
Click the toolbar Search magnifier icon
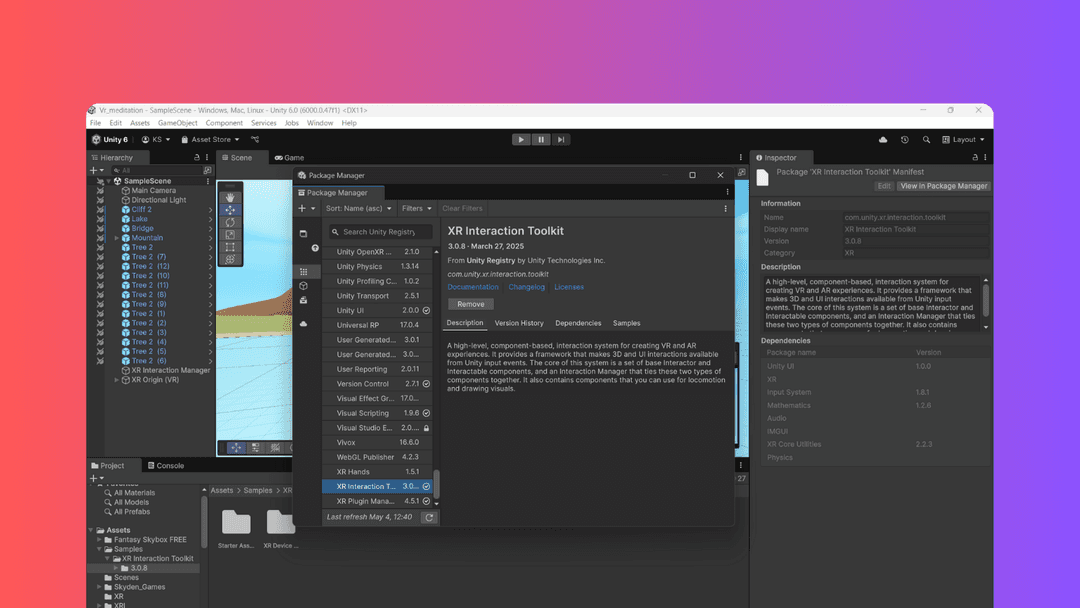(x=926, y=140)
